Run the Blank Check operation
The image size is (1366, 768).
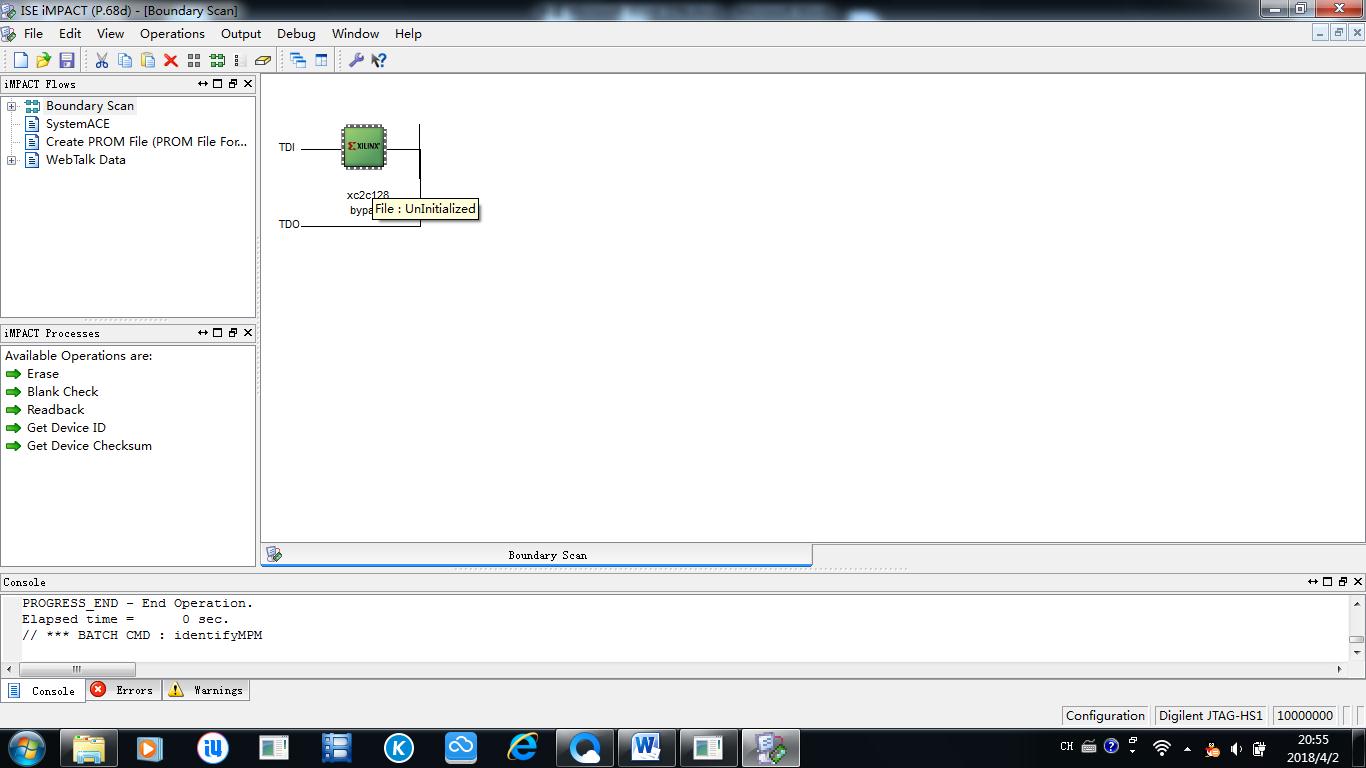[62, 392]
